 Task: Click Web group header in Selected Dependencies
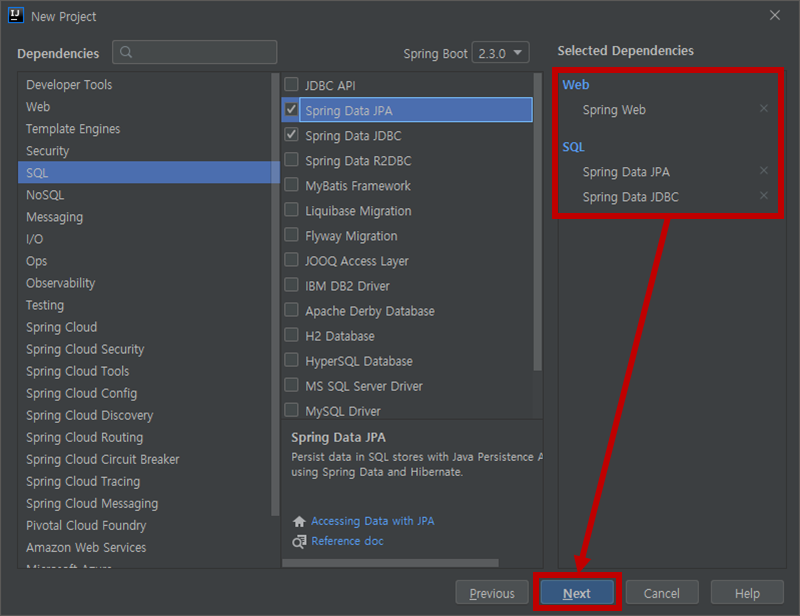click(x=576, y=85)
